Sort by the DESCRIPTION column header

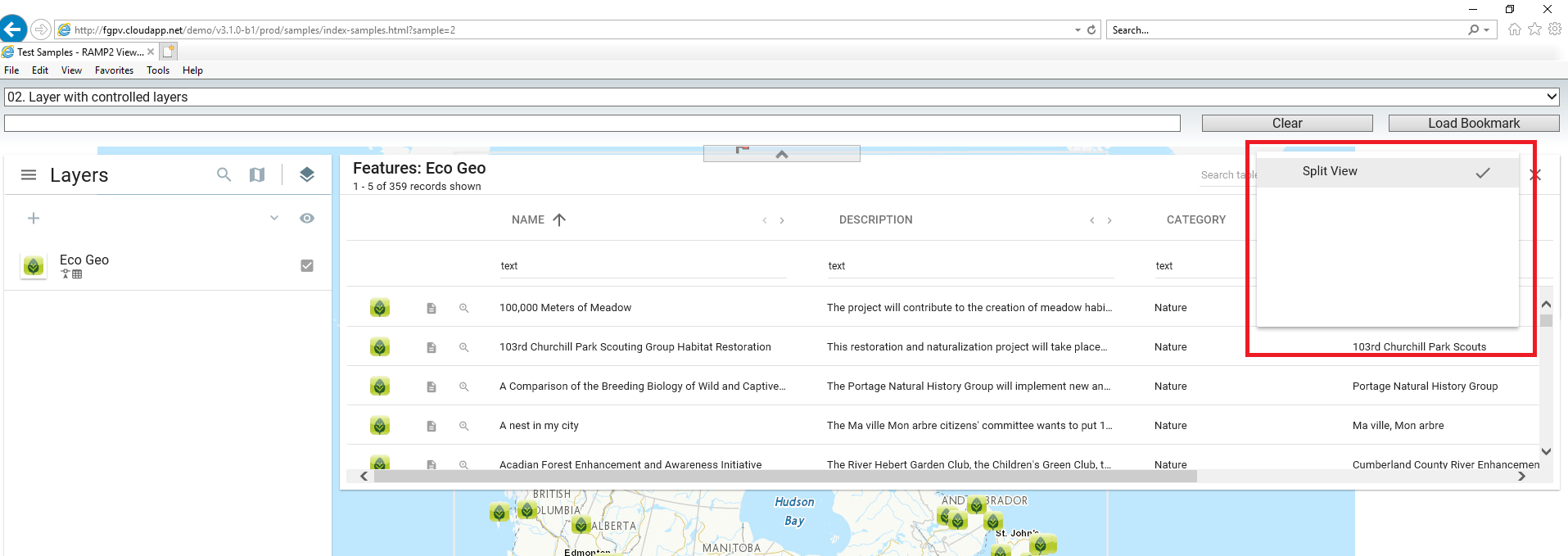pyautogui.click(x=875, y=219)
